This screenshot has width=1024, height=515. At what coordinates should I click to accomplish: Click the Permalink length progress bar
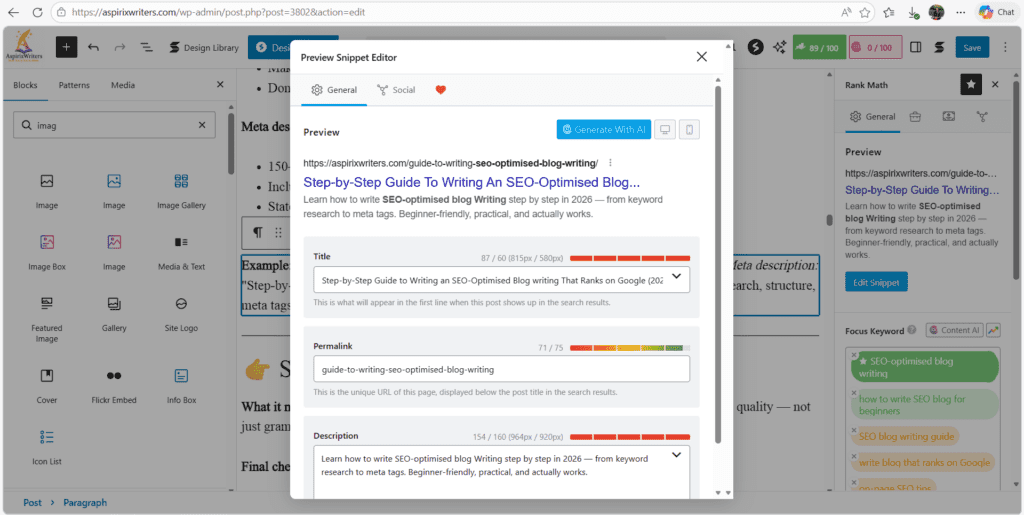pos(630,348)
